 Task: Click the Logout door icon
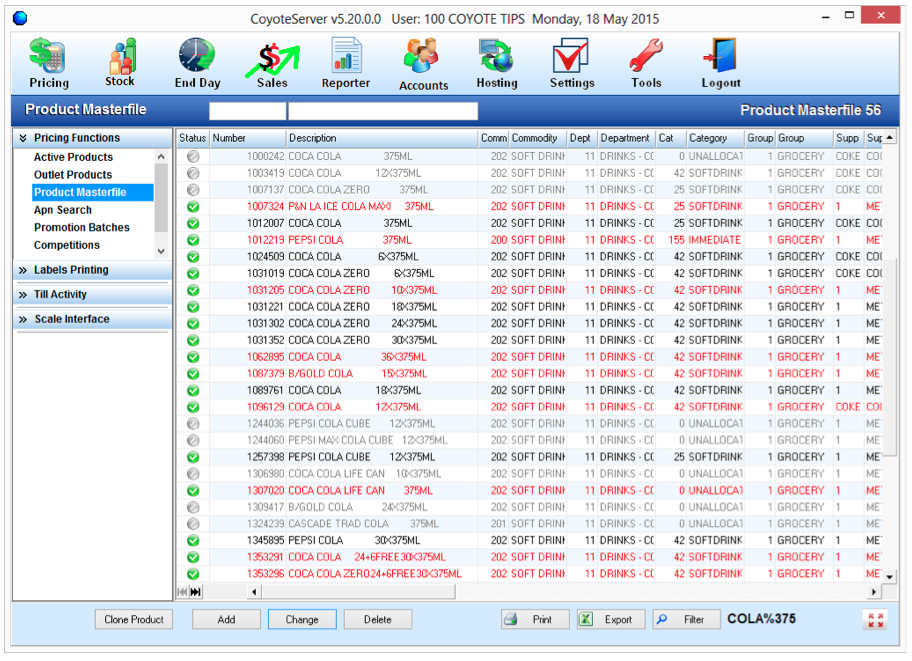721,63
